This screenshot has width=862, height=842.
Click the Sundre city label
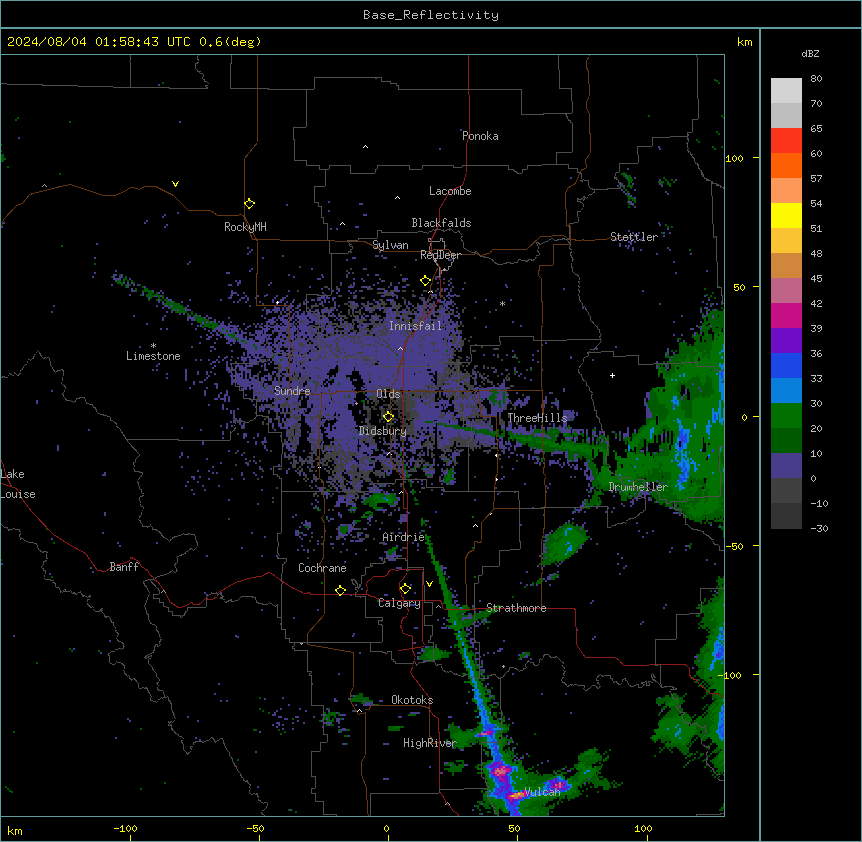click(292, 391)
